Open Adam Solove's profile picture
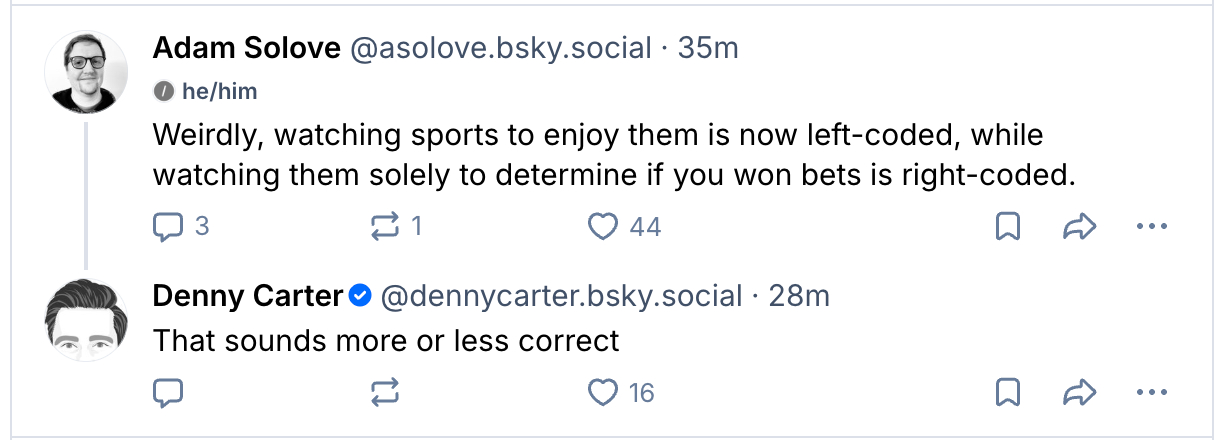Image resolution: width=1216 pixels, height=440 pixels. pyautogui.click(x=87, y=72)
